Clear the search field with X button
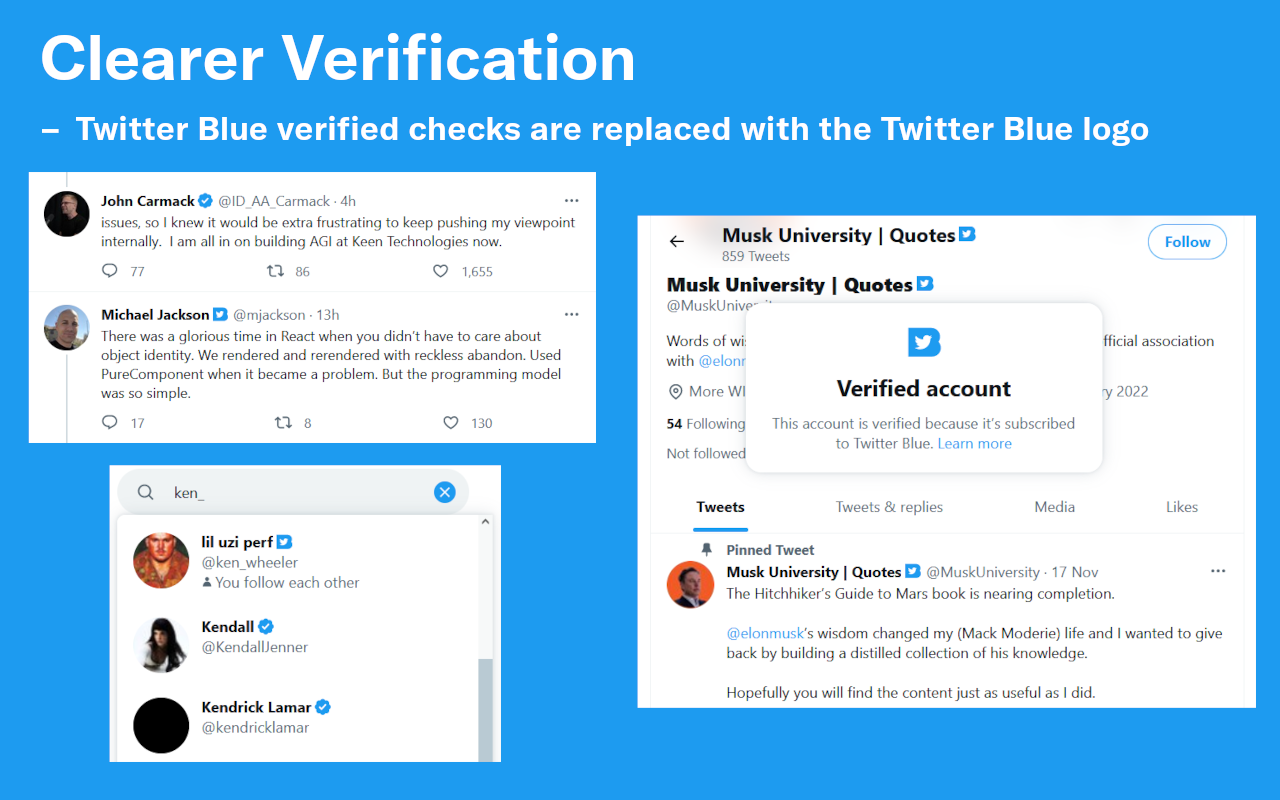Screen dimensions: 1280x800 tap(445, 492)
